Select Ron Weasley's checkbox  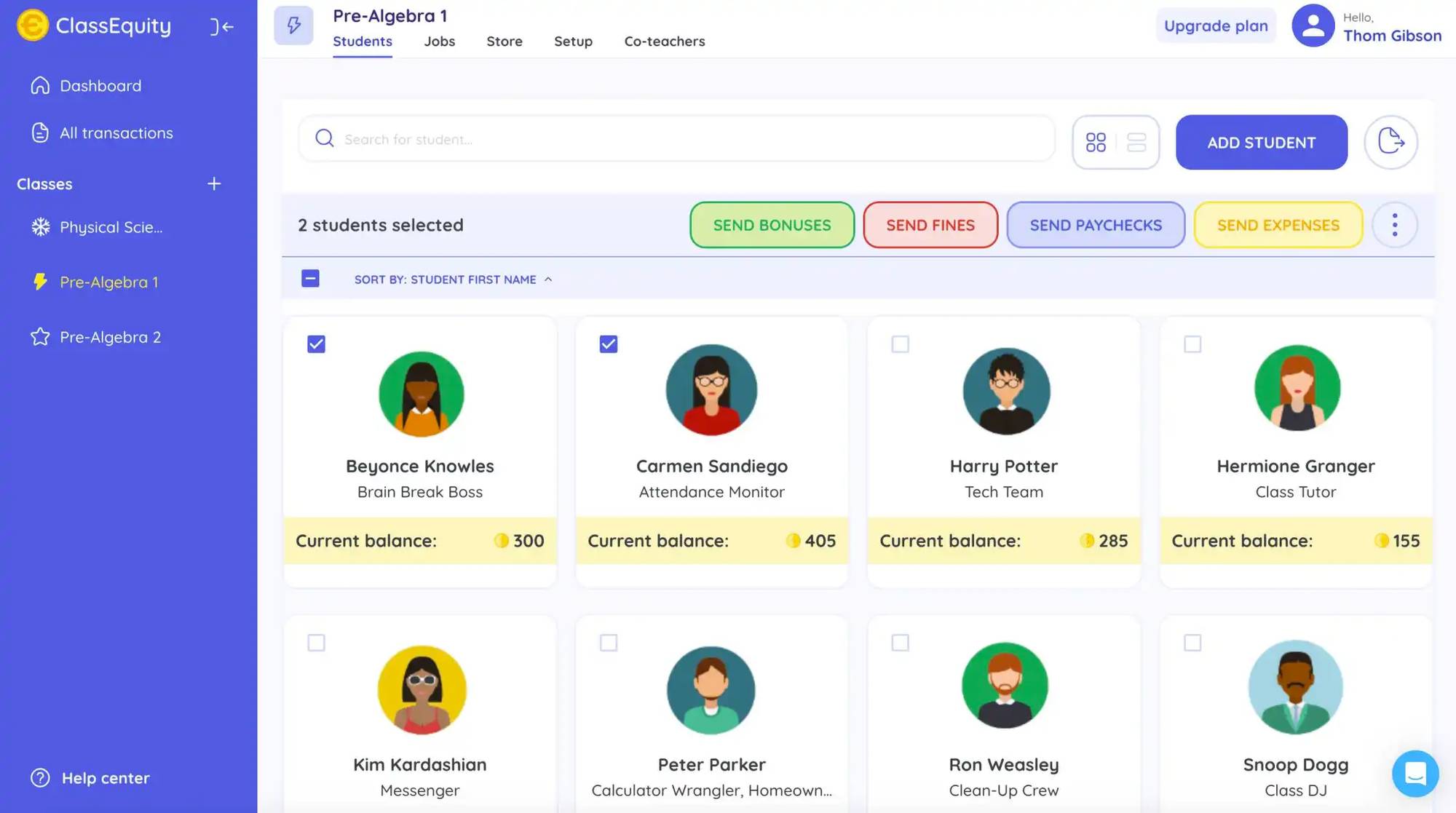[x=901, y=643]
